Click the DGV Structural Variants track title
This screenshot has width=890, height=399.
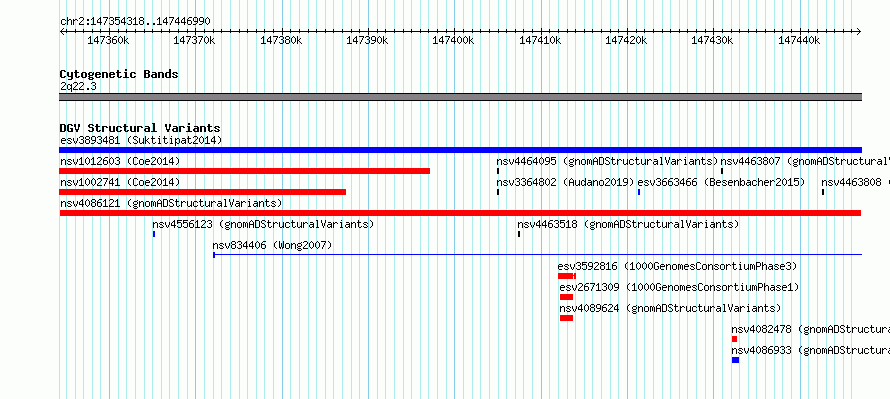pyautogui.click(x=140, y=128)
